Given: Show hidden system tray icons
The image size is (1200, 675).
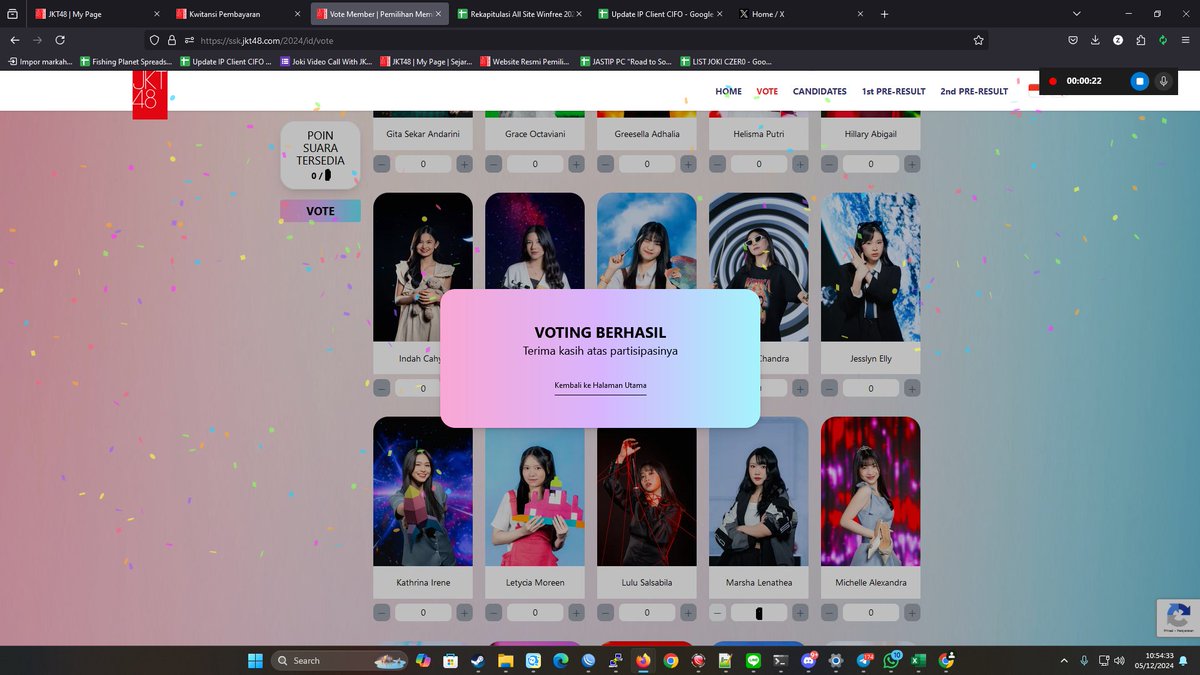Looking at the screenshot, I should [1063, 660].
